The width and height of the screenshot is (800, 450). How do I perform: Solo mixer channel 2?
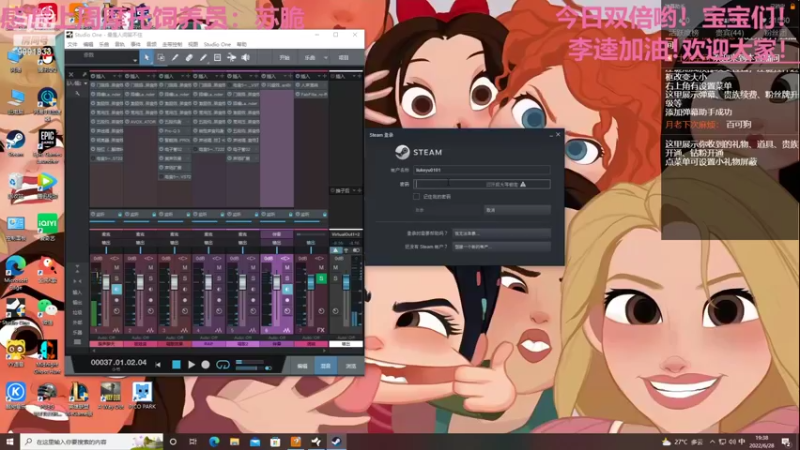click(x=151, y=279)
